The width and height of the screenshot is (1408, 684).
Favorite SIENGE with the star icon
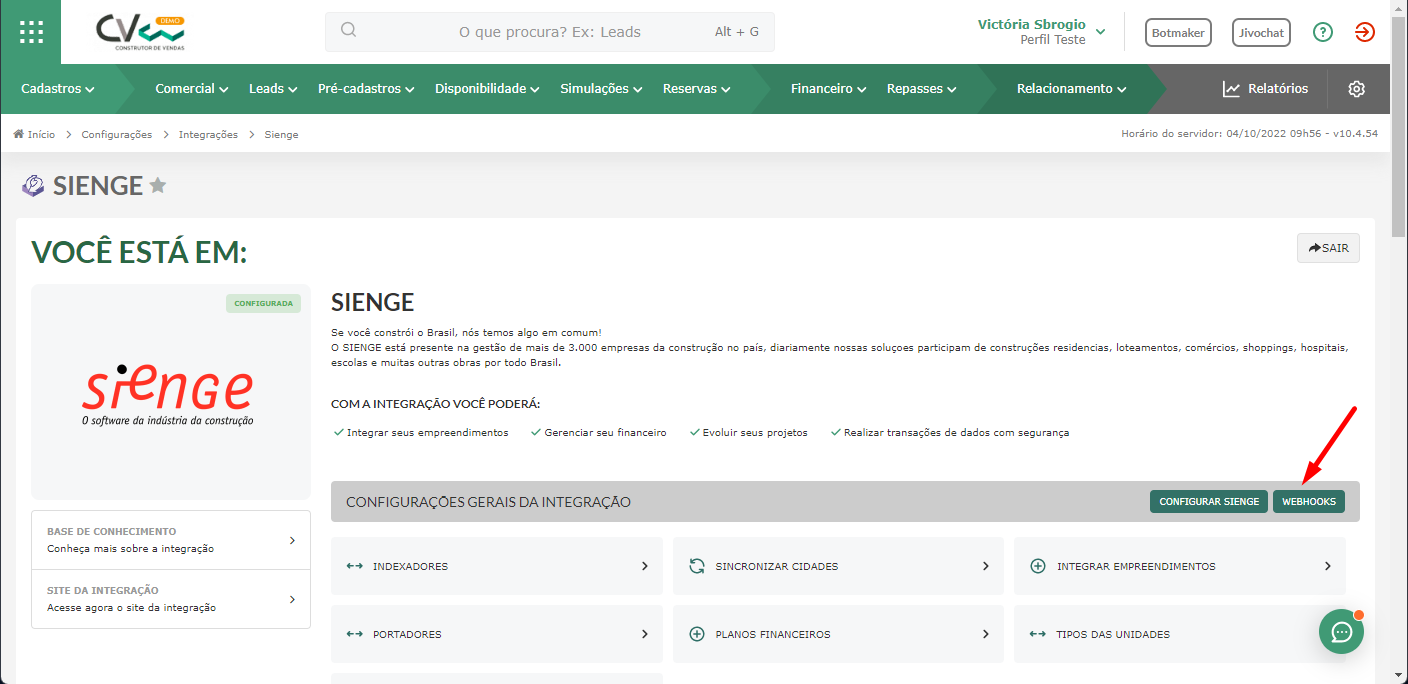tap(158, 185)
